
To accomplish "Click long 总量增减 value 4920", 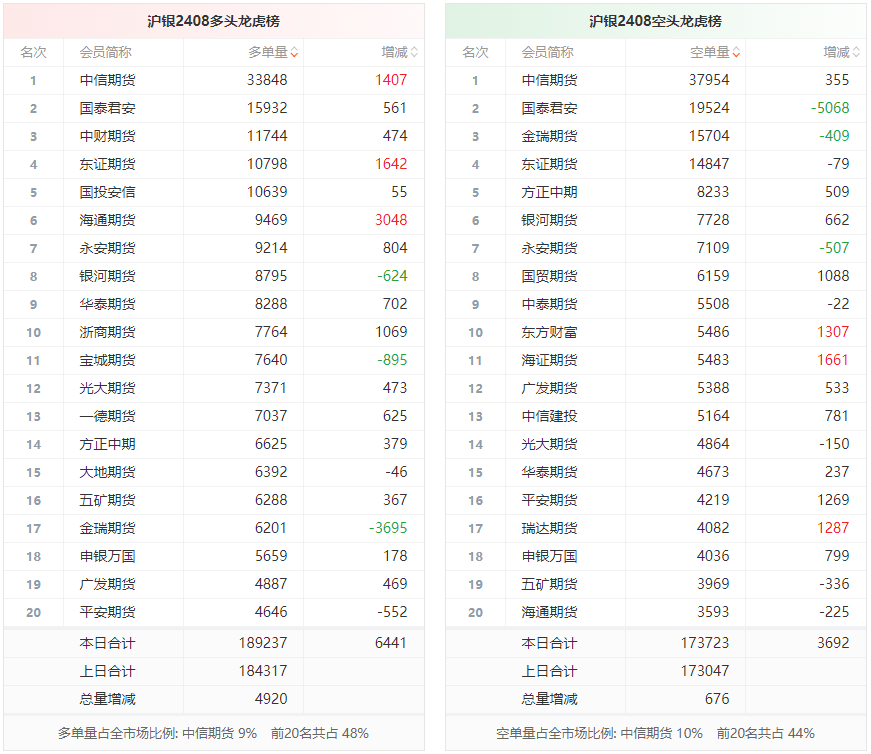I will [271, 699].
